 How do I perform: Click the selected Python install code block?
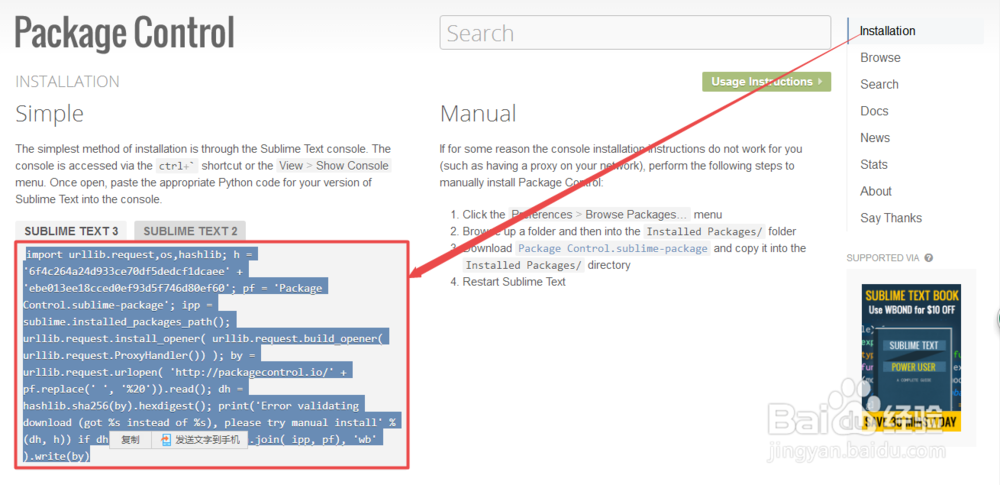pos(212,354)
